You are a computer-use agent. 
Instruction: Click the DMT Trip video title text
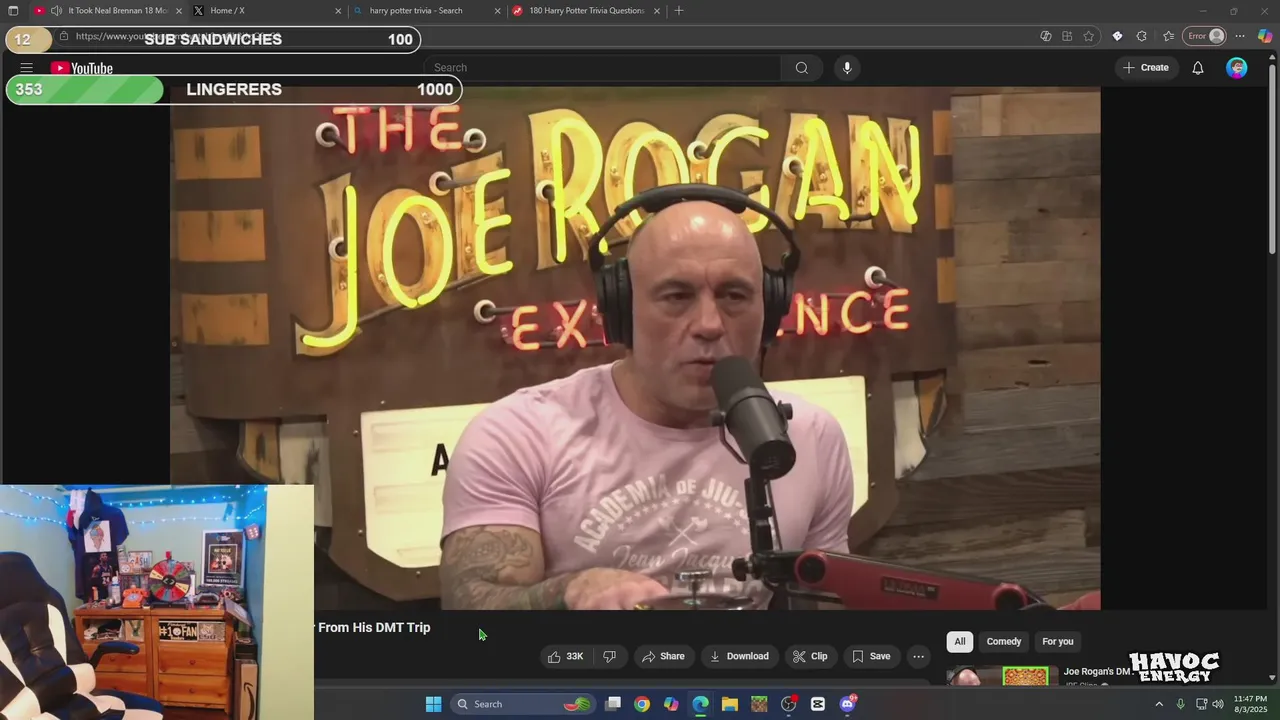pos(372,627)
